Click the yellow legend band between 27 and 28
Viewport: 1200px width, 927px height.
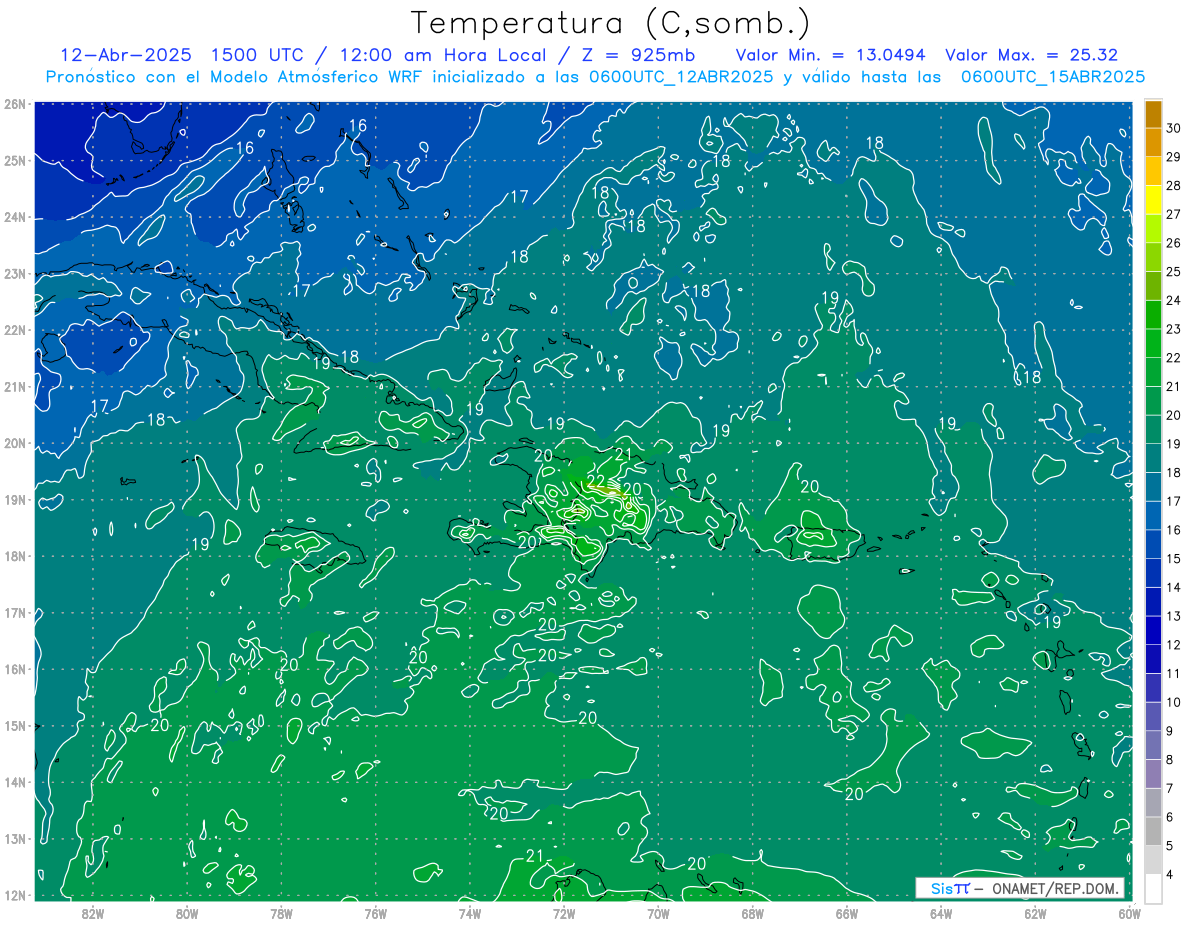click(1153, 200)
